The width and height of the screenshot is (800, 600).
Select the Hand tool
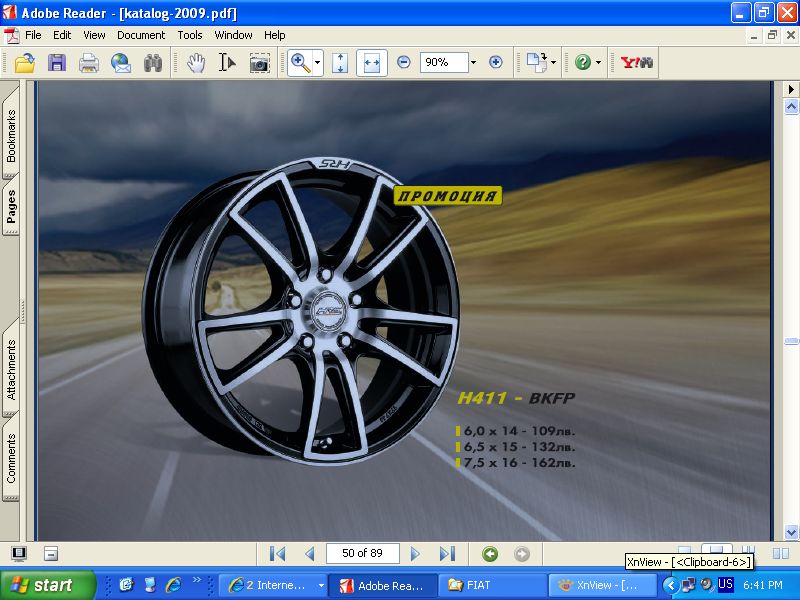196,62
